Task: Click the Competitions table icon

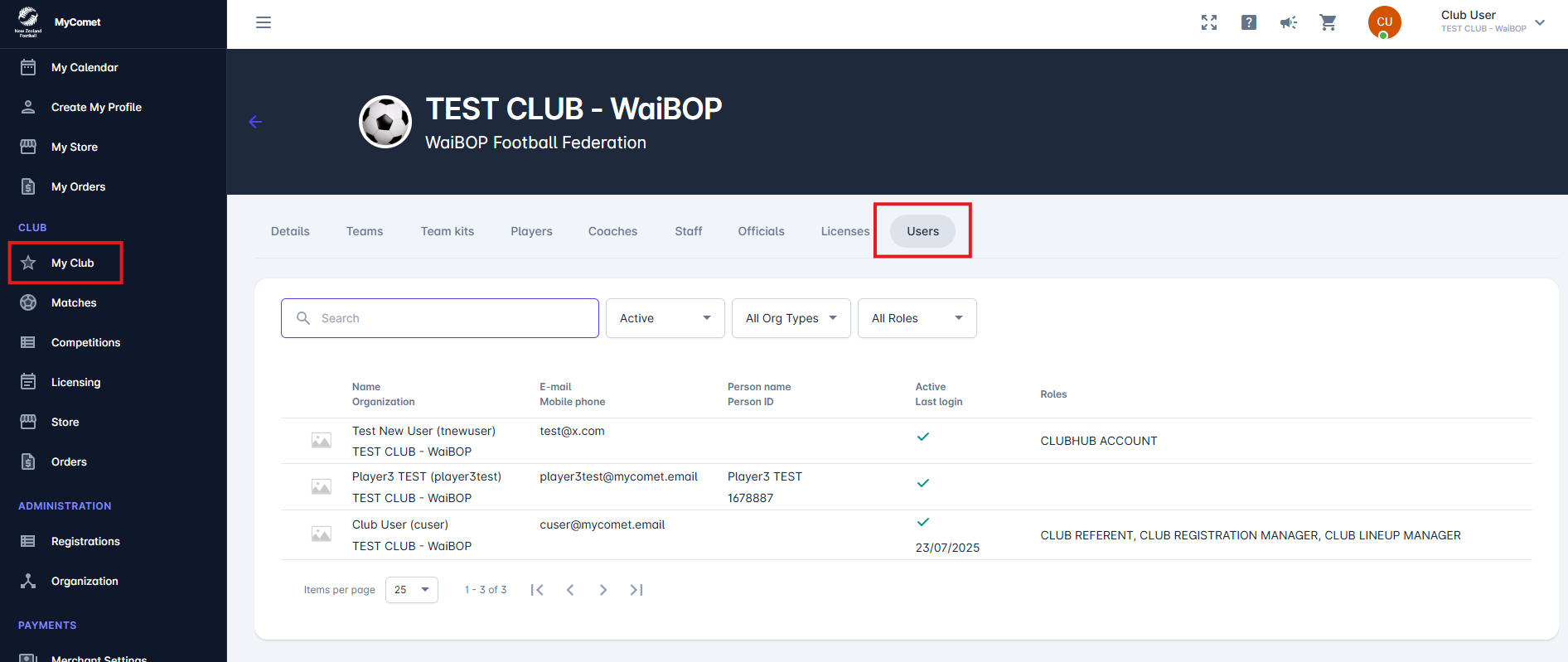Action: click(28, 342)
